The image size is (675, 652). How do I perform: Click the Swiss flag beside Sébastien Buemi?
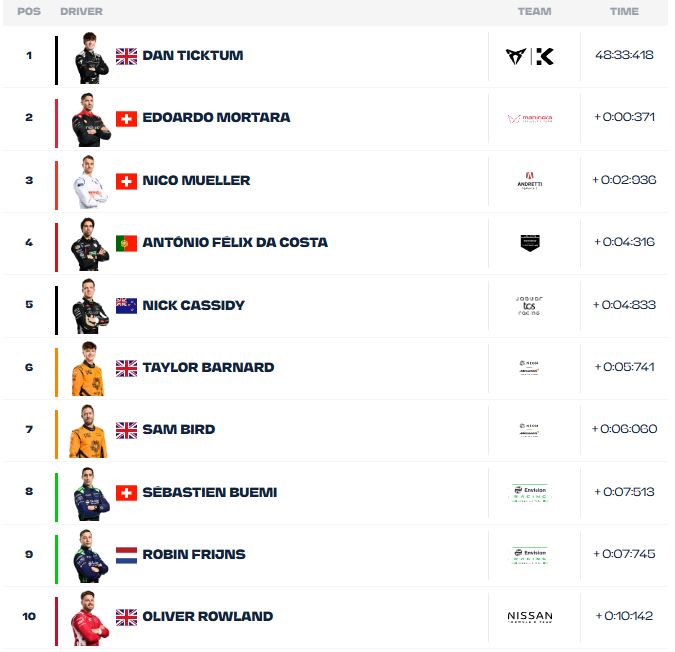[126, 492]
